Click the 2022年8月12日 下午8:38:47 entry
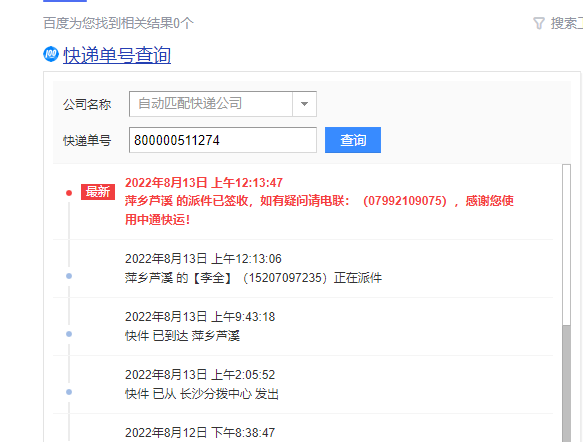The height and width of the screenshot is (442, 583). tap(200, 433)
